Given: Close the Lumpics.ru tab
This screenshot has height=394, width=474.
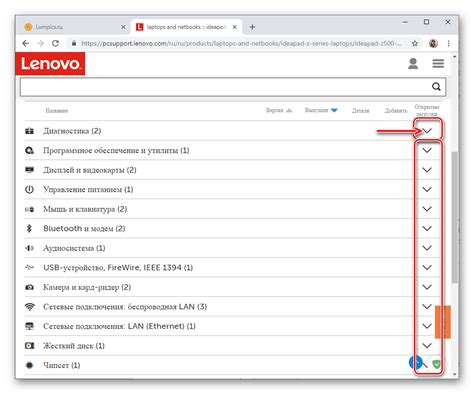Looking at the screenshot, I should tap(123, 27).
